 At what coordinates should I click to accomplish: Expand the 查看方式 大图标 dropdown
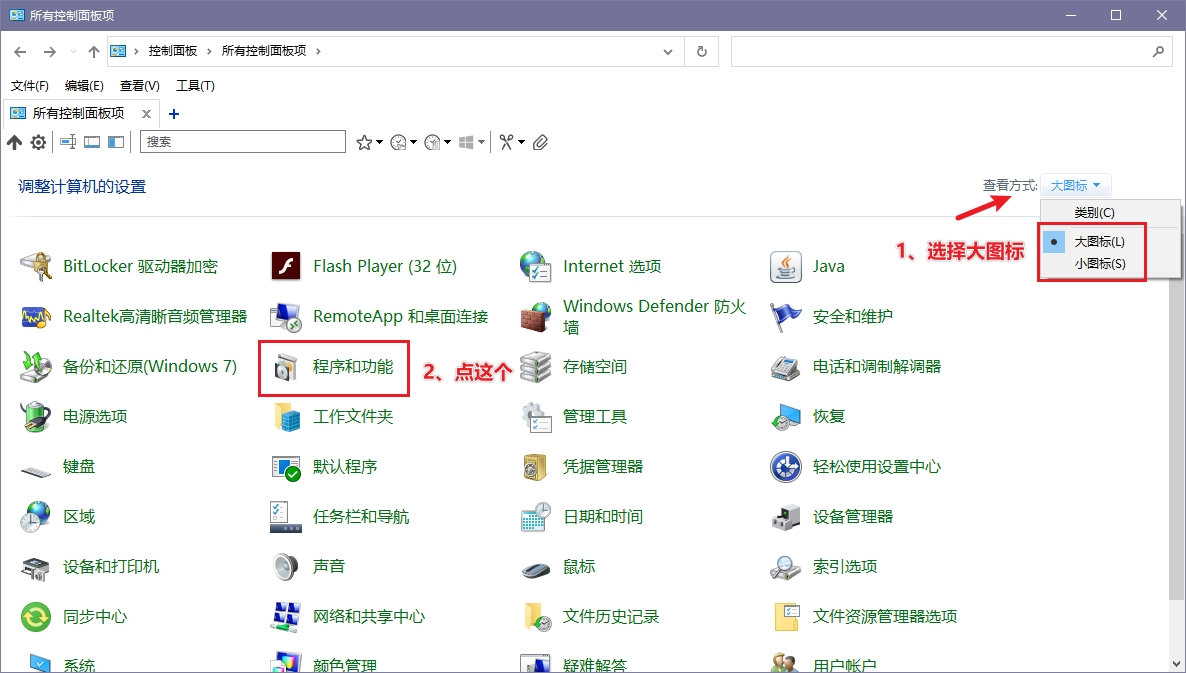[x=1076, y=185]
